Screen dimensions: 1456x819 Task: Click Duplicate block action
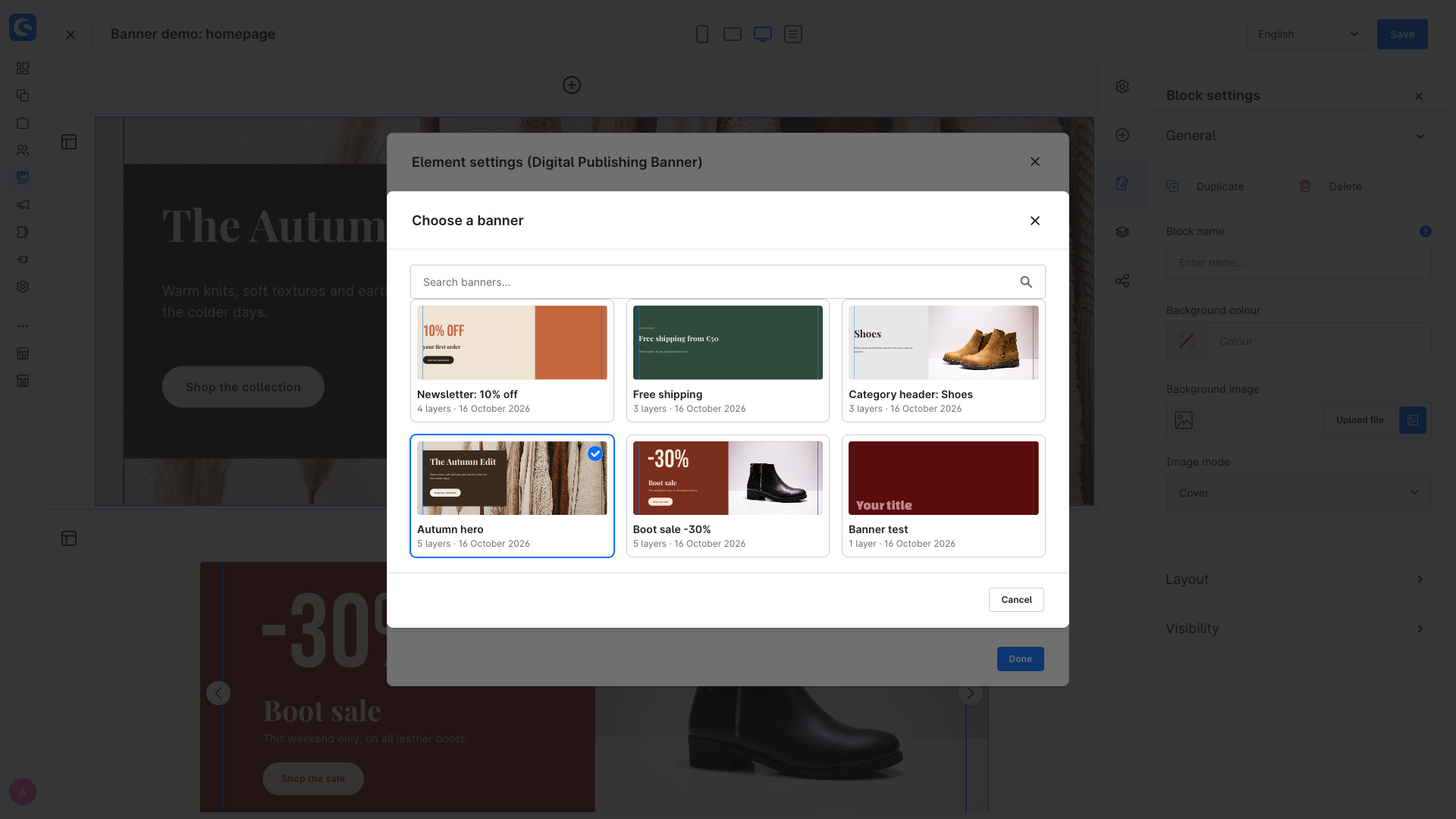[1206, 187]
